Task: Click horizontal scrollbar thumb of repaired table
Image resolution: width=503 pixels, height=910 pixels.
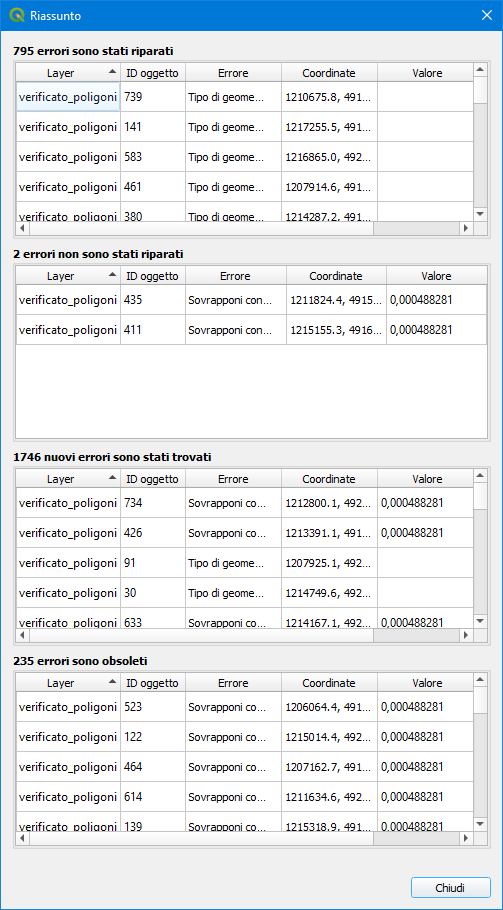Action: point(201,229)
